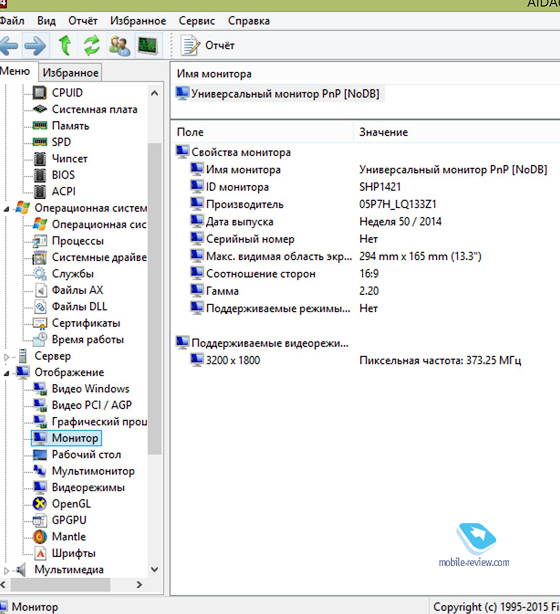Viewport: 560px width, 614px height.
Task: Go up one level with the green arrow
Action: (x=65, y=45)
